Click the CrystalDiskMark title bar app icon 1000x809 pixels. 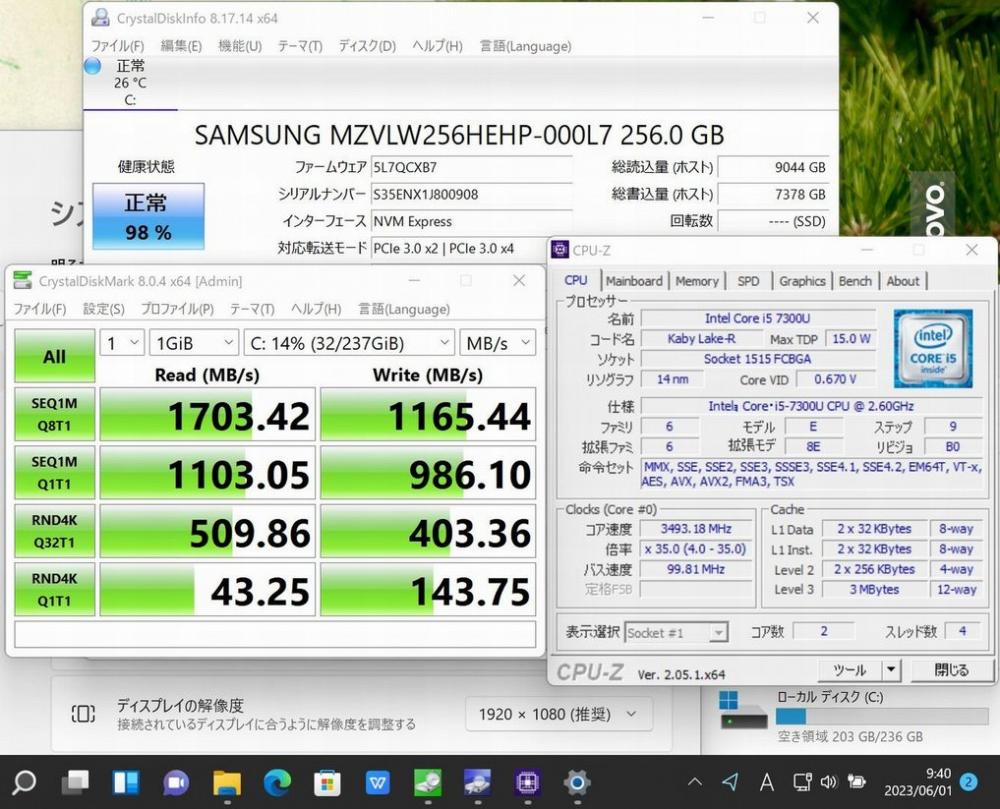22,281
